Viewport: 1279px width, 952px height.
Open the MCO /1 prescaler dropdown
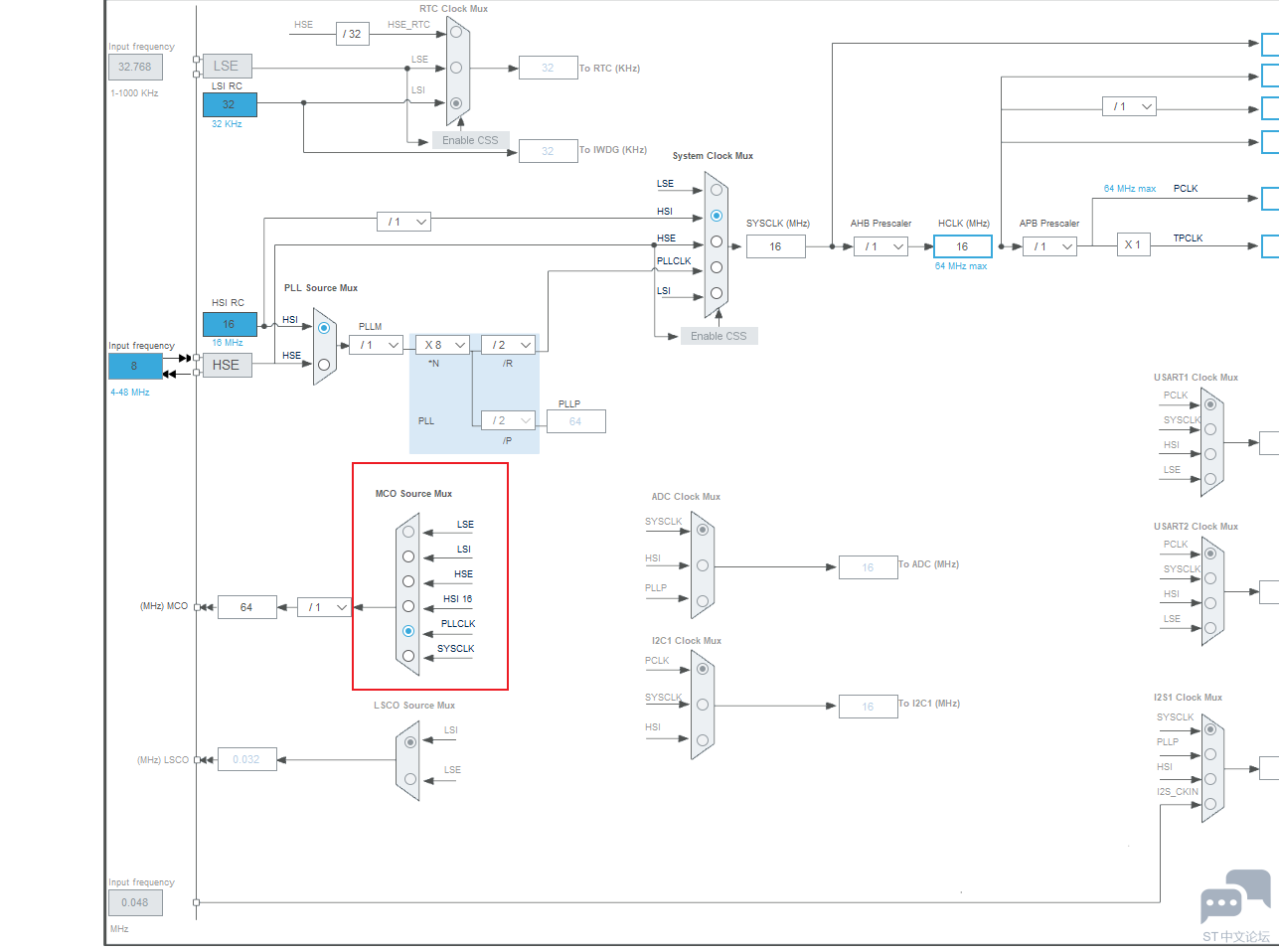325,607
